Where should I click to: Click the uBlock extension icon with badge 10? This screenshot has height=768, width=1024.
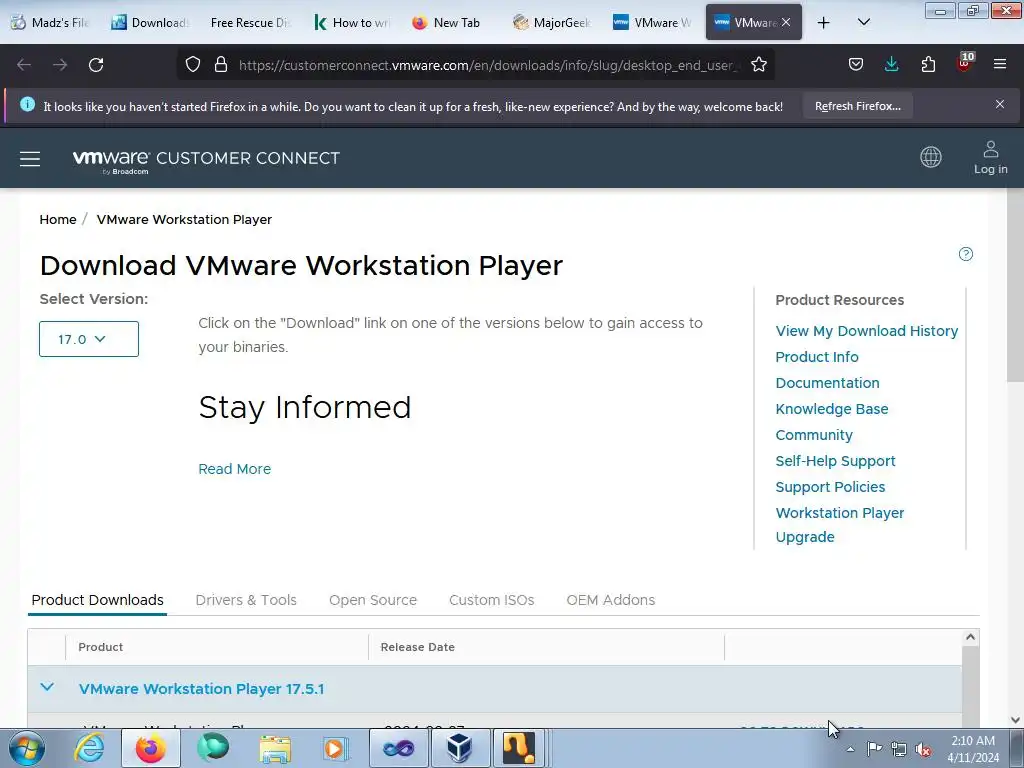coord(965,63)
